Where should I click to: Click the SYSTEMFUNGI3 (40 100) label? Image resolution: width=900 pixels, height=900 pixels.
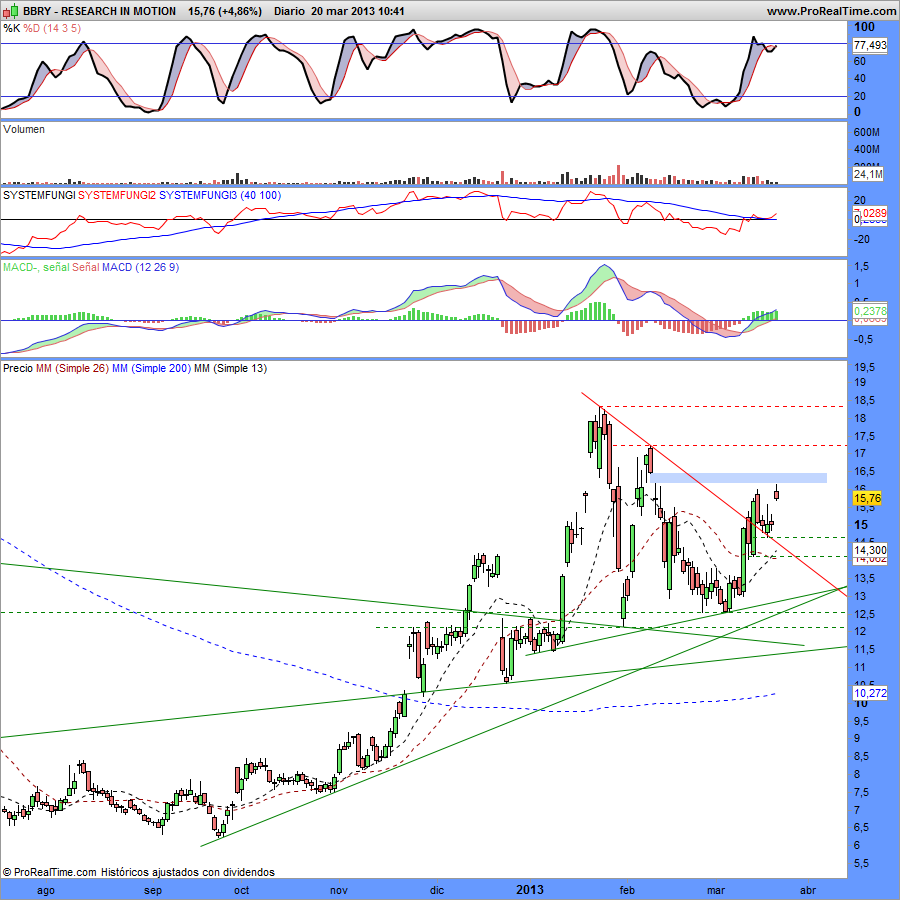pyautogui.click(x=220, y=195)
